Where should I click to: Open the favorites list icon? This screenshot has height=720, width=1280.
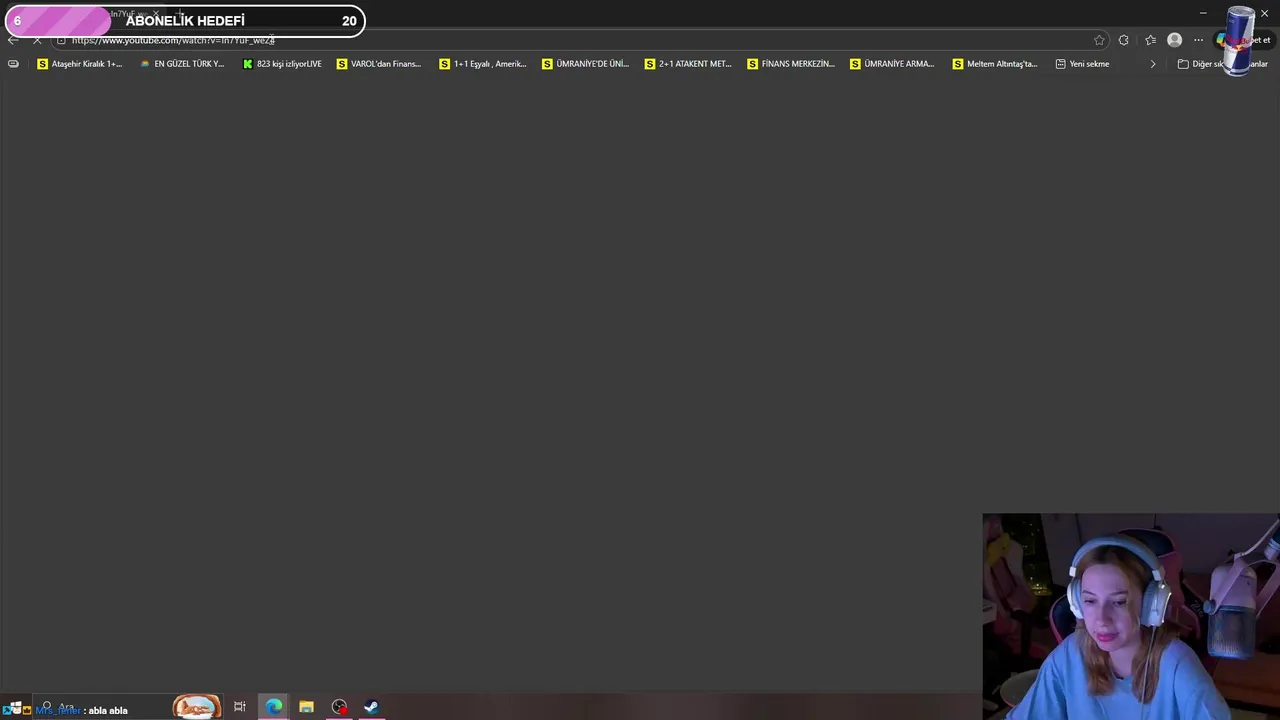pyautogui.click(x=1150, y=40)
